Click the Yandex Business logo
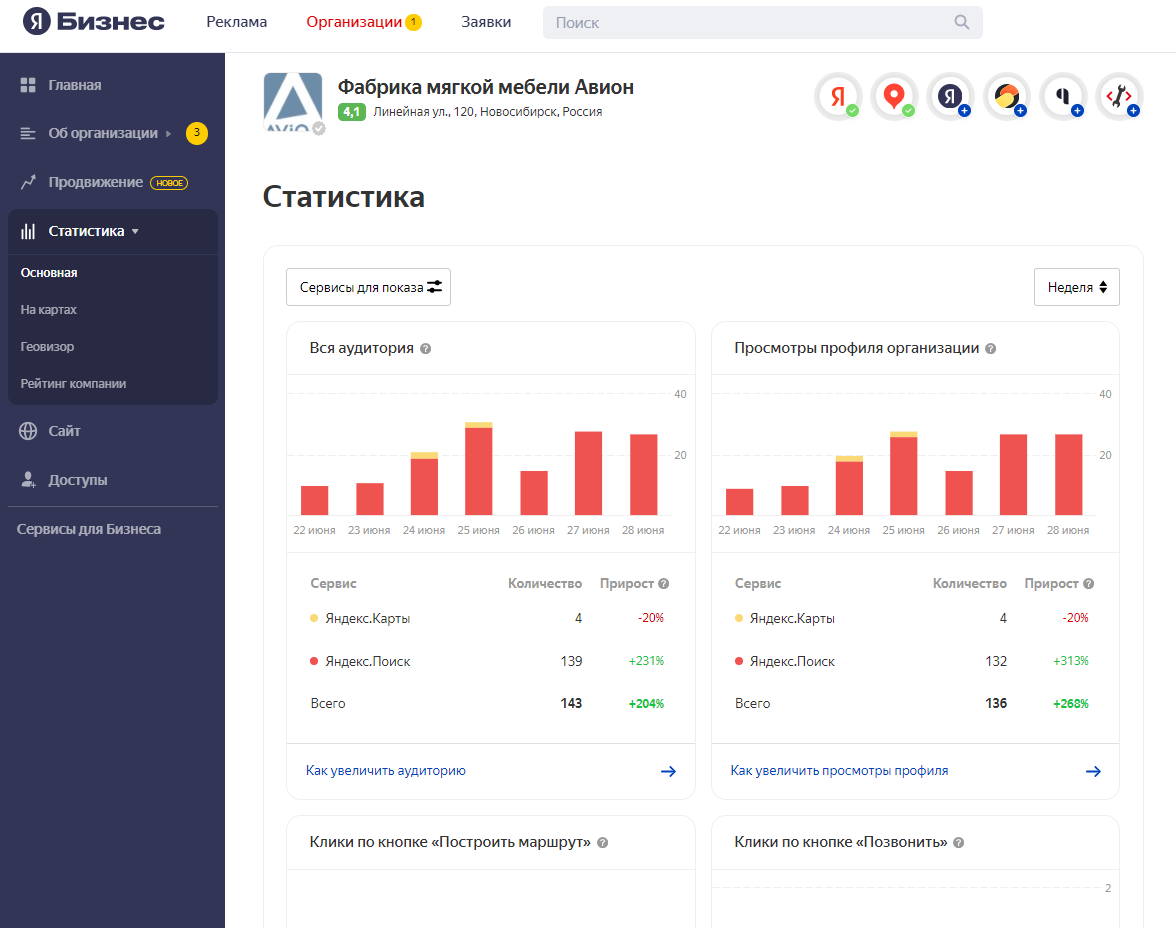The width and height of the screenshot is (1176, 928). coord(94,22)
